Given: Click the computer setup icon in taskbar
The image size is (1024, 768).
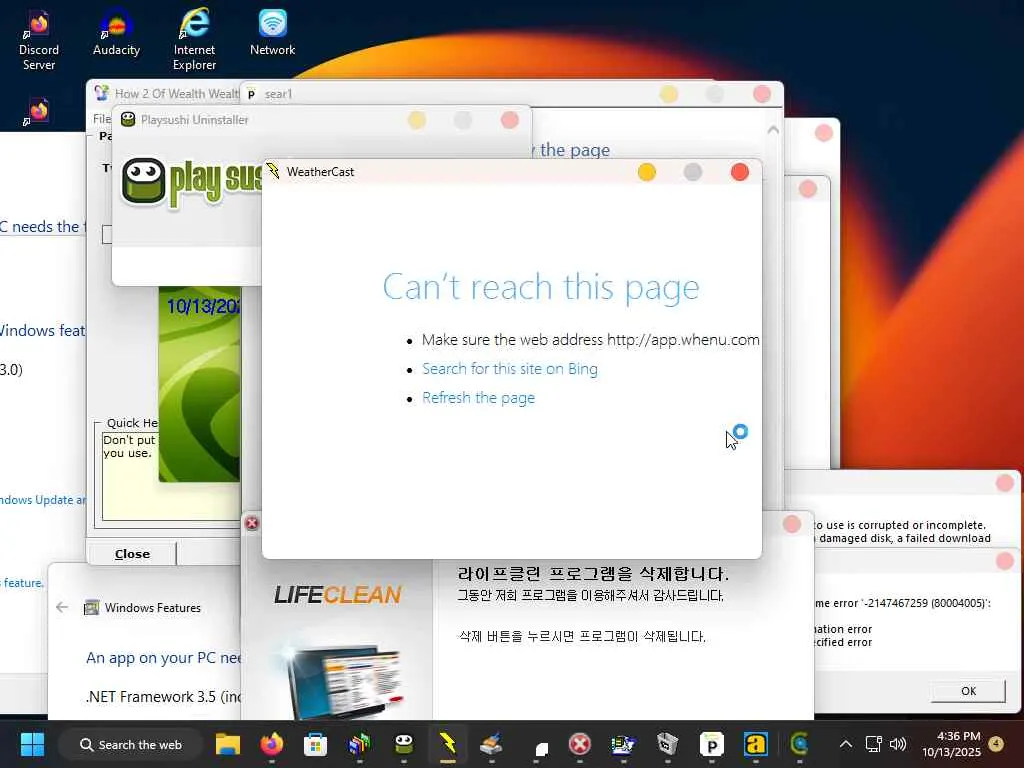Looking at the screenshot, I should pos(623,744).
